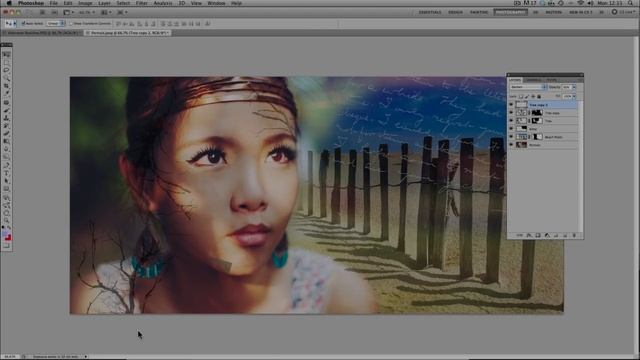
Task: Click the Quick Mask mode icon
Action: tap(7, 246)
